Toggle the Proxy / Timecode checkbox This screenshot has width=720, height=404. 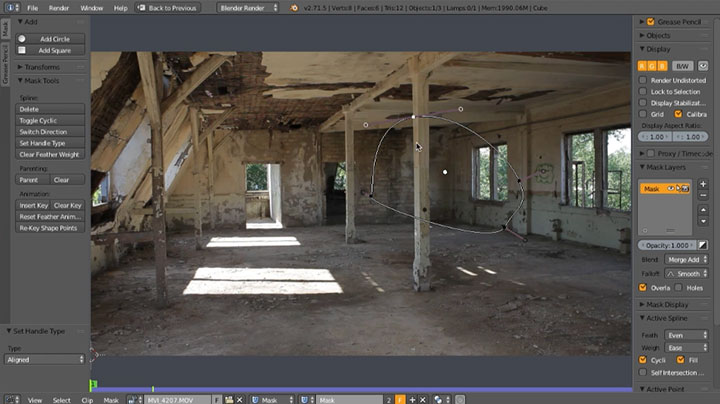[x=651, y=153]
